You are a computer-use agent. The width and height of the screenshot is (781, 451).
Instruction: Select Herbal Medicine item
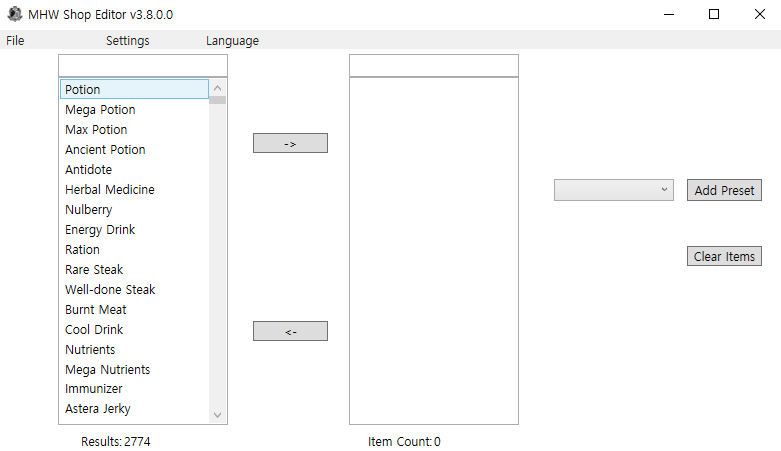[x=134, y=189]
